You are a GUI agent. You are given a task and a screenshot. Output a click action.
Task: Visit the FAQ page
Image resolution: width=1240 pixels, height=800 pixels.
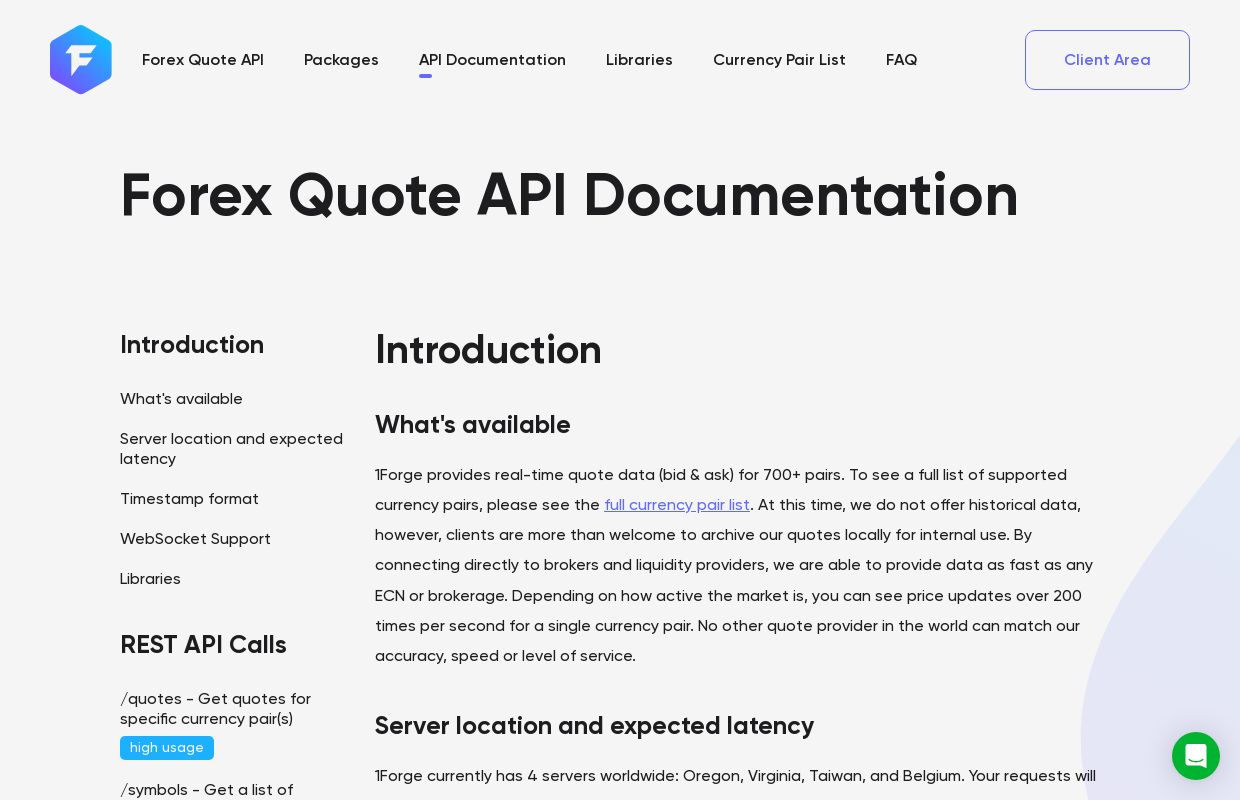coord(901,60)
